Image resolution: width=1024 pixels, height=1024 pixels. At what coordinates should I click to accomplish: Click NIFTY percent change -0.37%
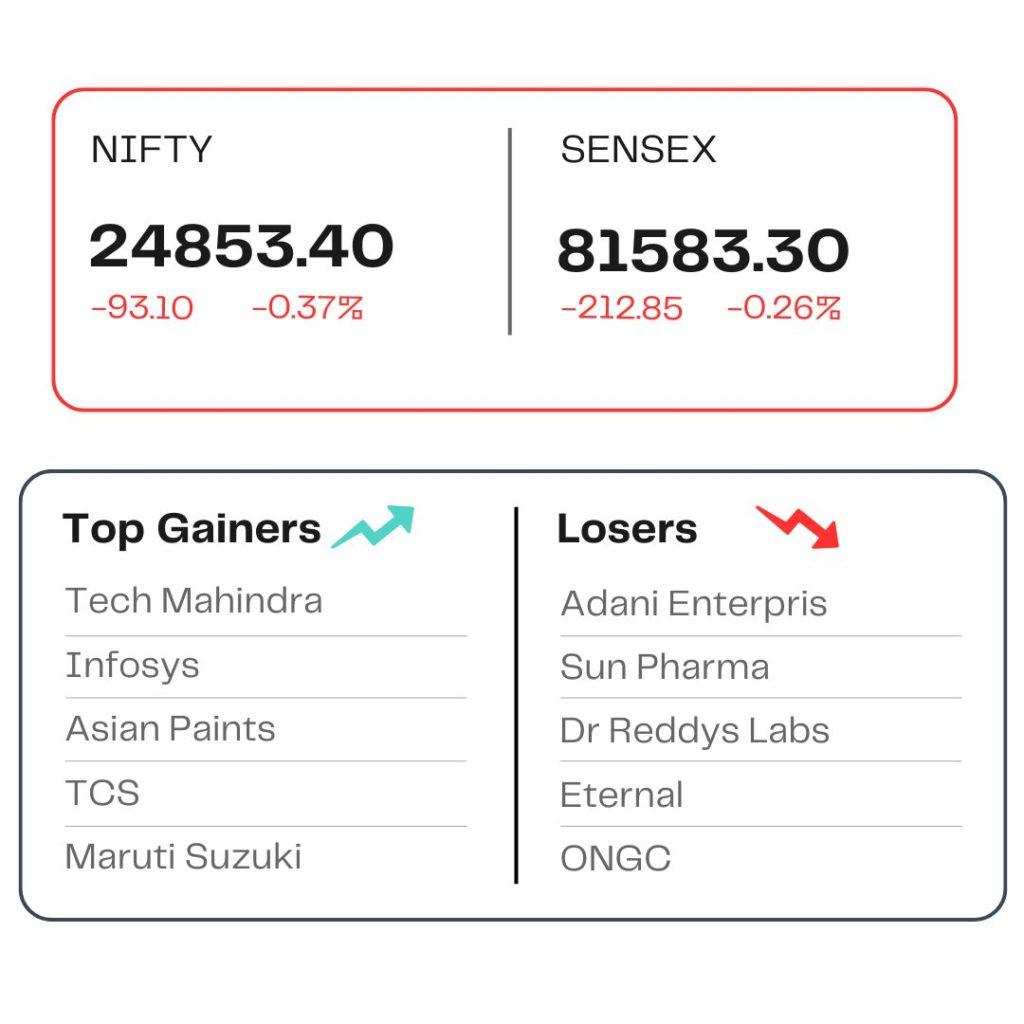[x=307, y=308]
